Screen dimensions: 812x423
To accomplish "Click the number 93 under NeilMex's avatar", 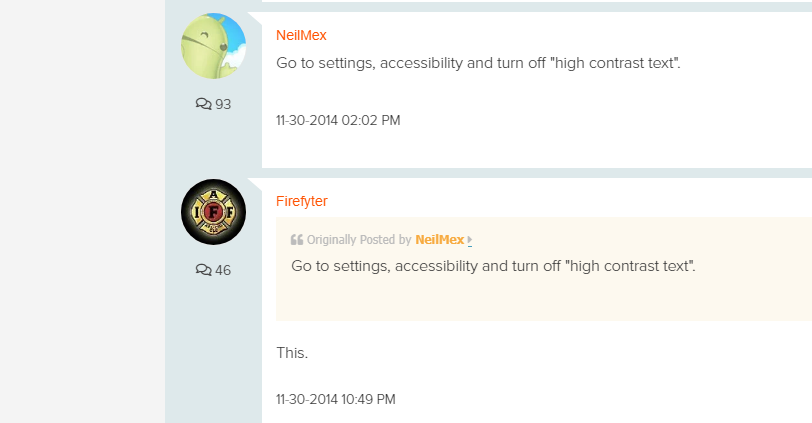I will point(223,104).
